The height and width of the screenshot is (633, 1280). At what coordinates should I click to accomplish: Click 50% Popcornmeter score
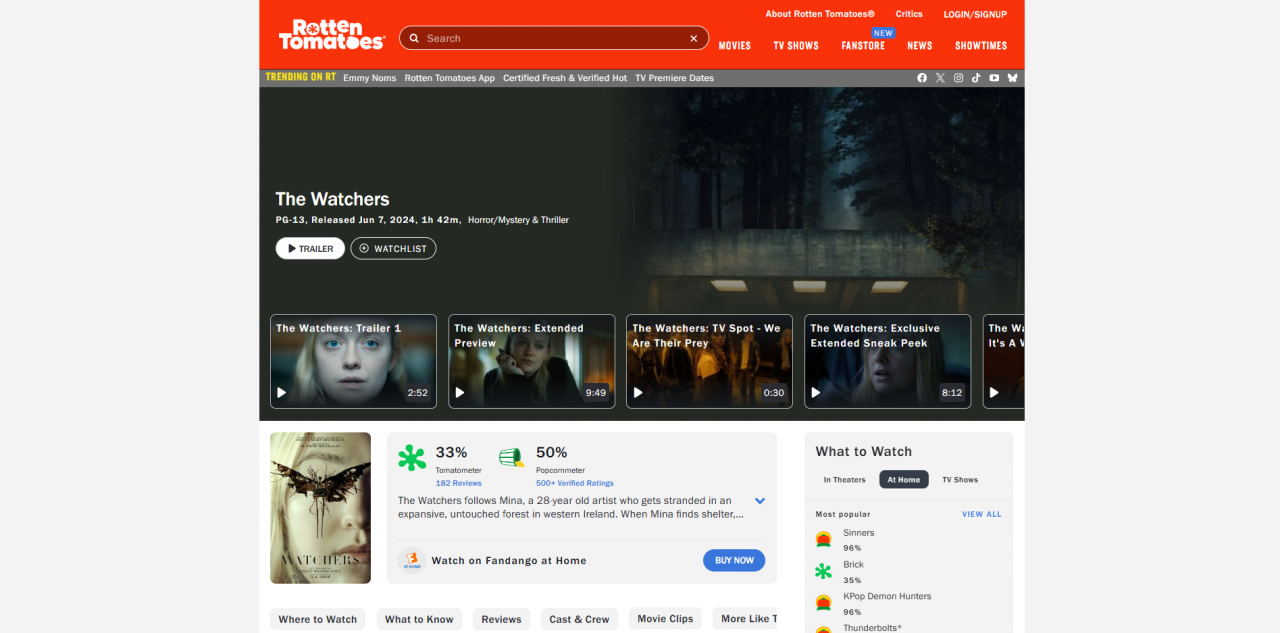(x=552, y=452)
